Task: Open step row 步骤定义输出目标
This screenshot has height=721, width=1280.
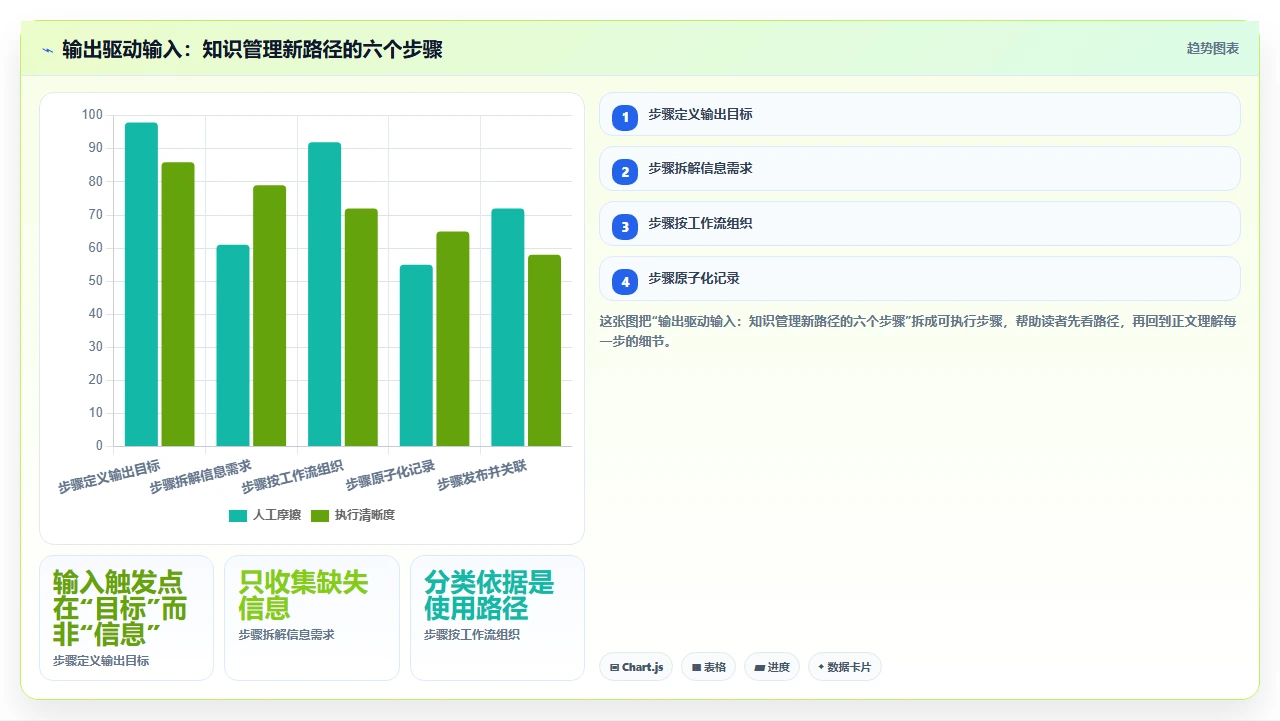Action: pos(919,114)
